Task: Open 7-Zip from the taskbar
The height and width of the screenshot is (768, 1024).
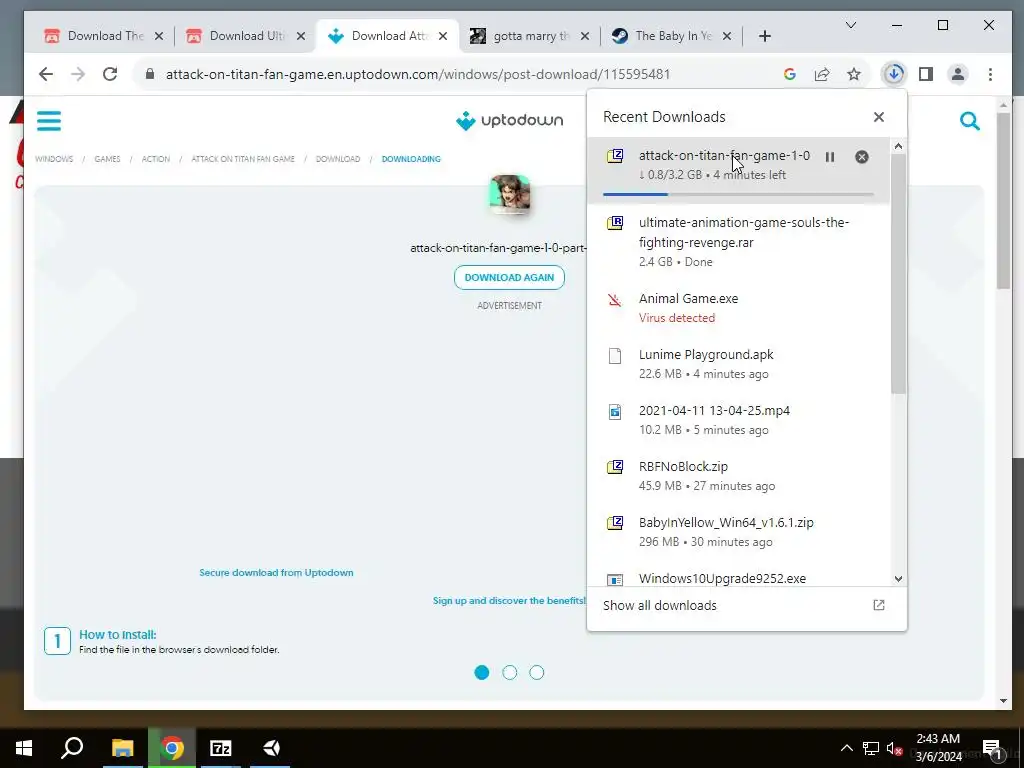Action: pos(221,748)
